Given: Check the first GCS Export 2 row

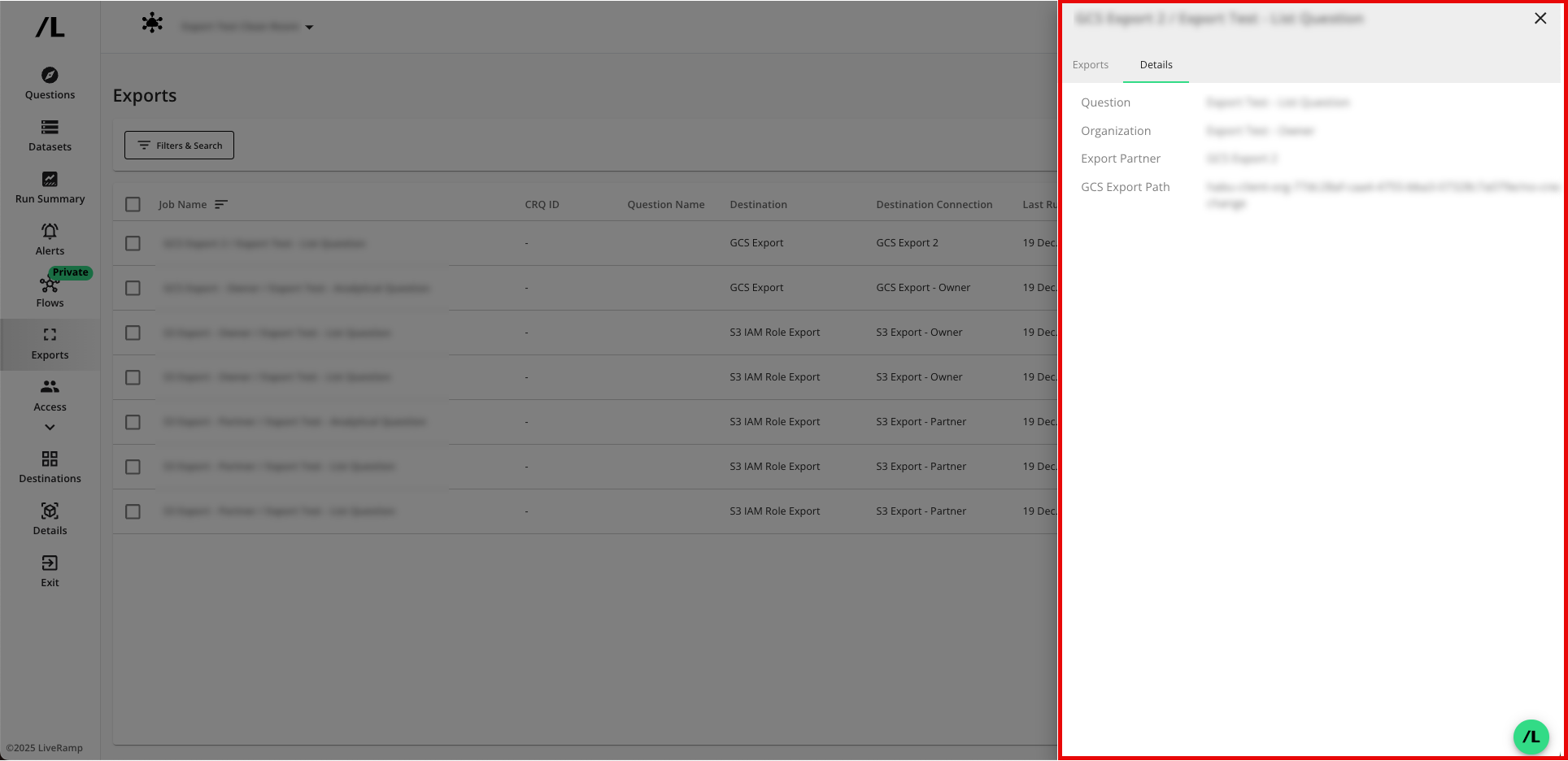Looking at the screenshot, I should 133,244.
